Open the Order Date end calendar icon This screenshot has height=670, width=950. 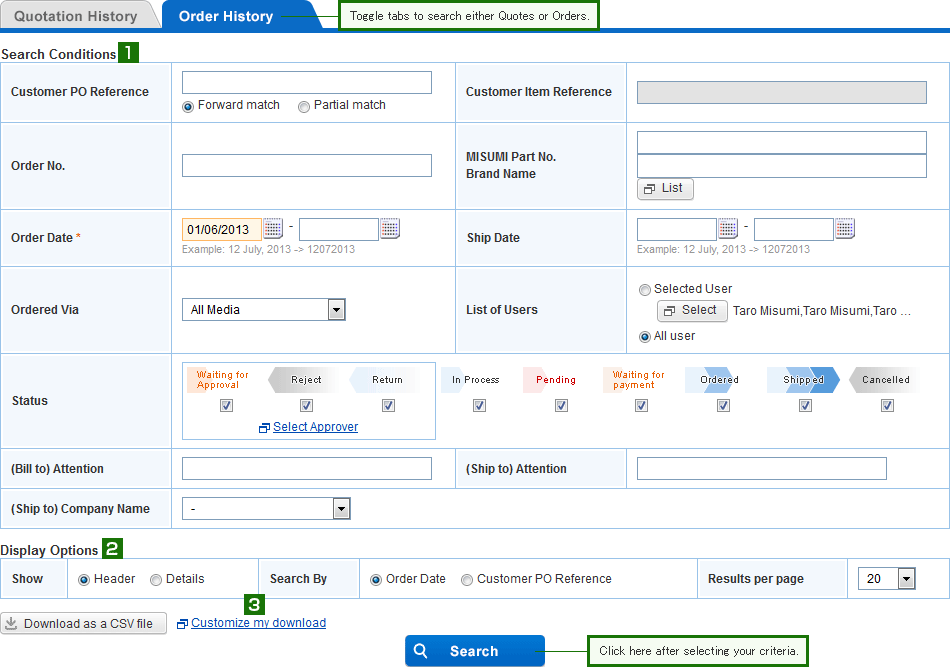coord(390,229)
